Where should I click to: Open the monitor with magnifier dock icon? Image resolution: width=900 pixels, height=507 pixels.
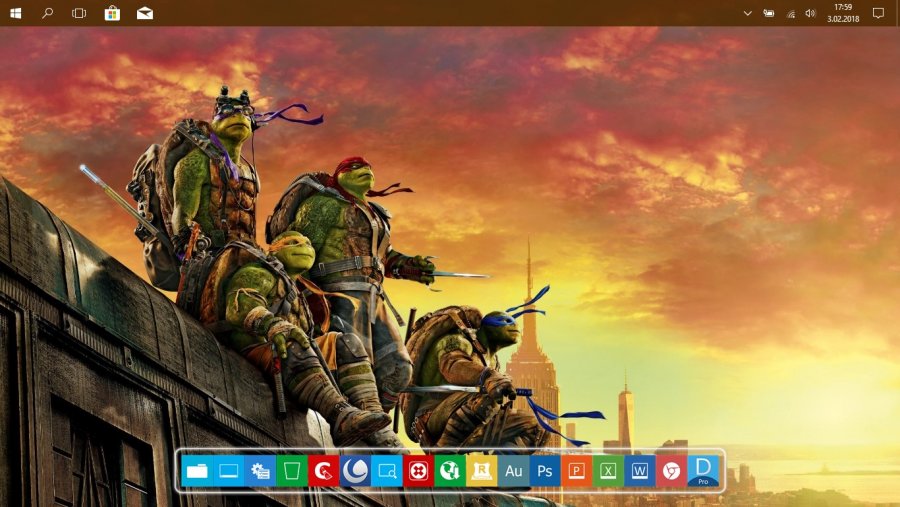pyautogui.click(x=386, y=471)
